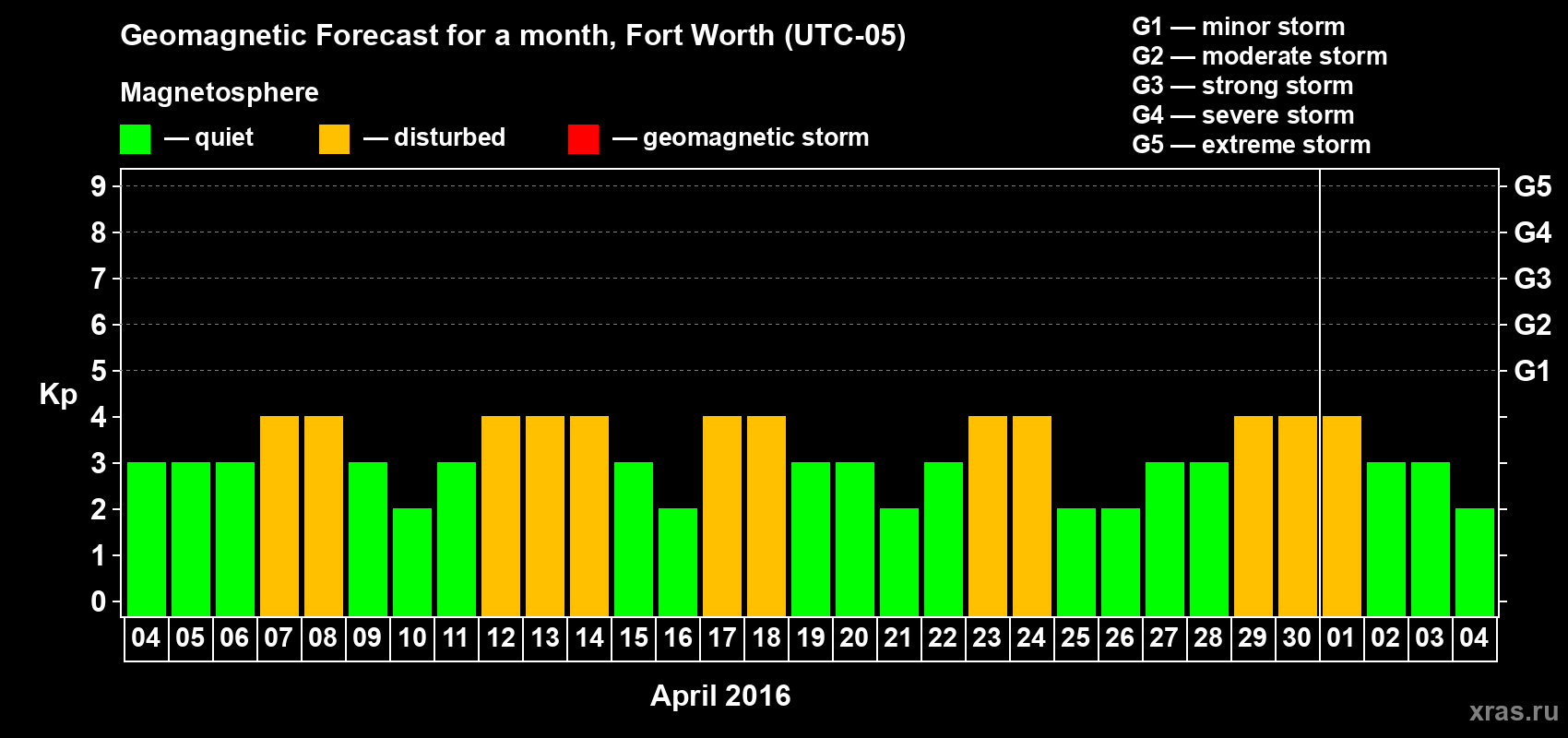
Task: Click the orange disturbed legend swatch
Action: 334,139
